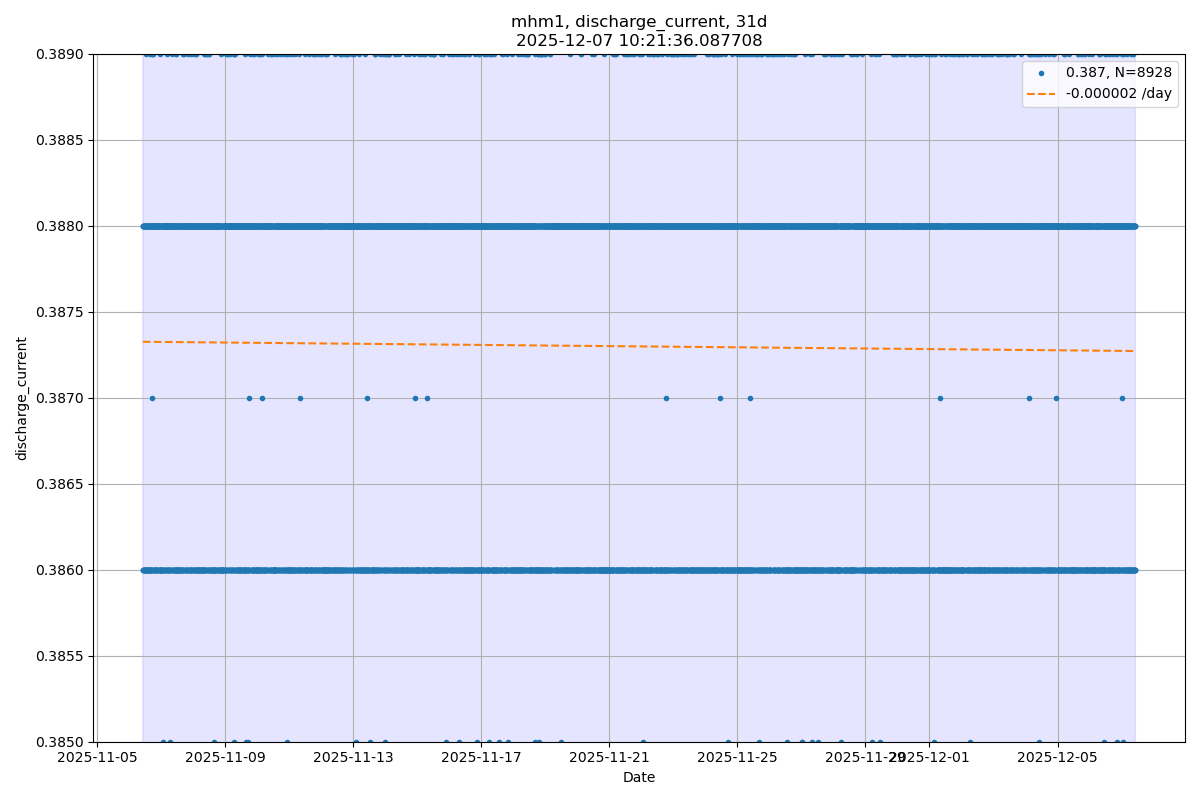This screenshot has width=1200, height=800.
Task: Click the y-axis tick label "0.3890"
Action: click(x=62, y=54)
